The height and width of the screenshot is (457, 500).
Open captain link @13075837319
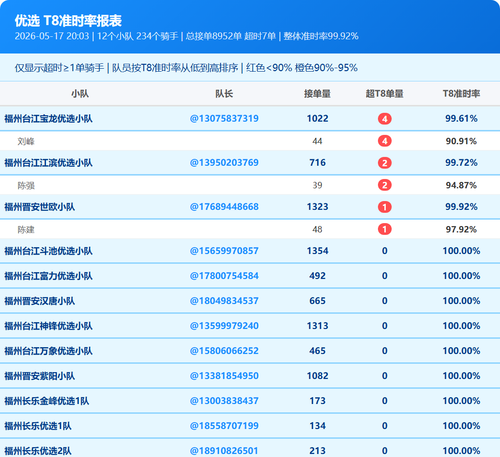coord(224,118)
